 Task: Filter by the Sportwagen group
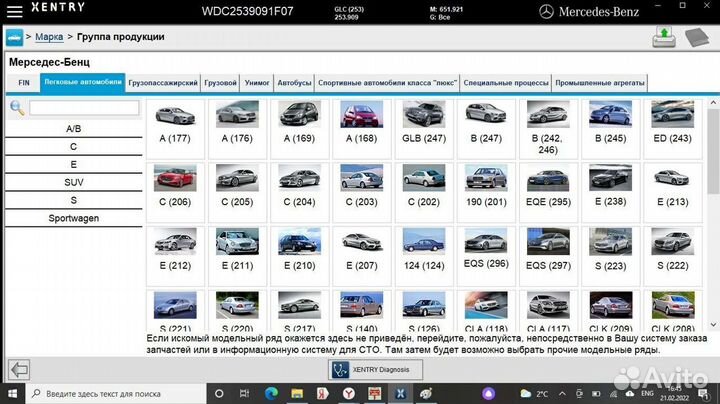(x=73, y=218)
